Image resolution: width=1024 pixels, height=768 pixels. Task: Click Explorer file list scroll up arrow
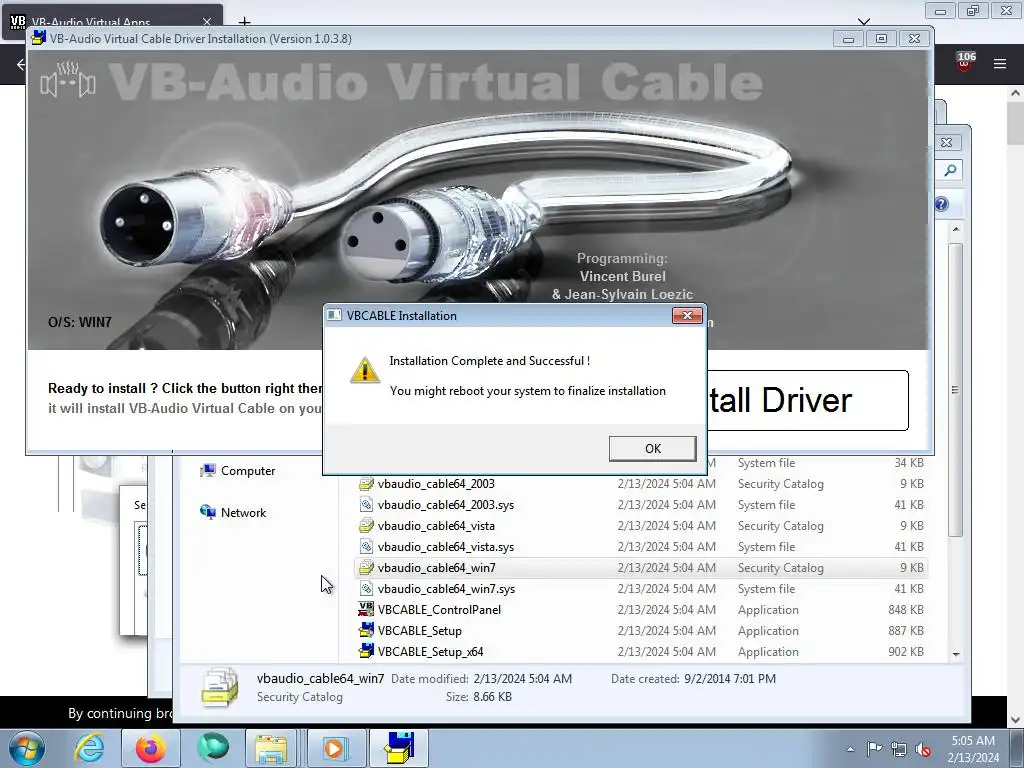[956, 229]
